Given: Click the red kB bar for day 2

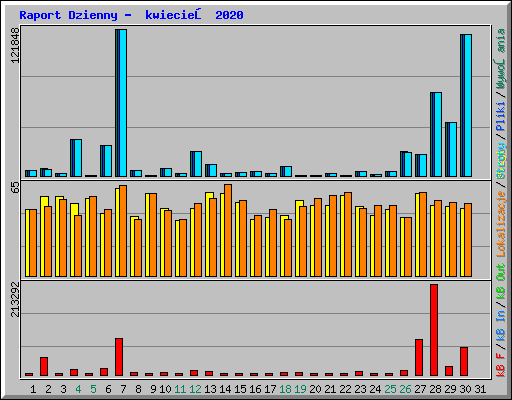Looking at the screenshot, I should pos(44,367).
